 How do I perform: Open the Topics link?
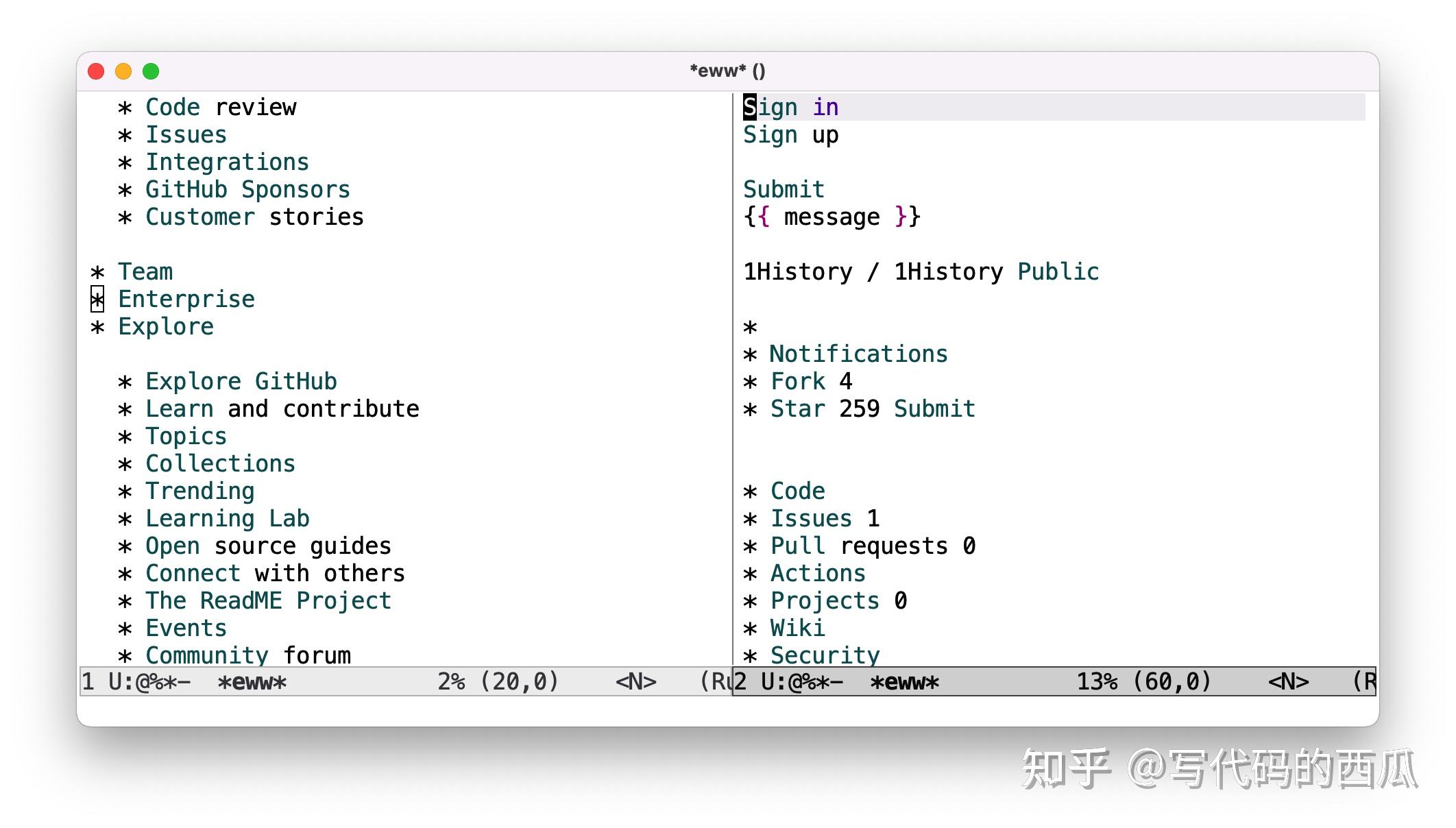pos(186,437)
